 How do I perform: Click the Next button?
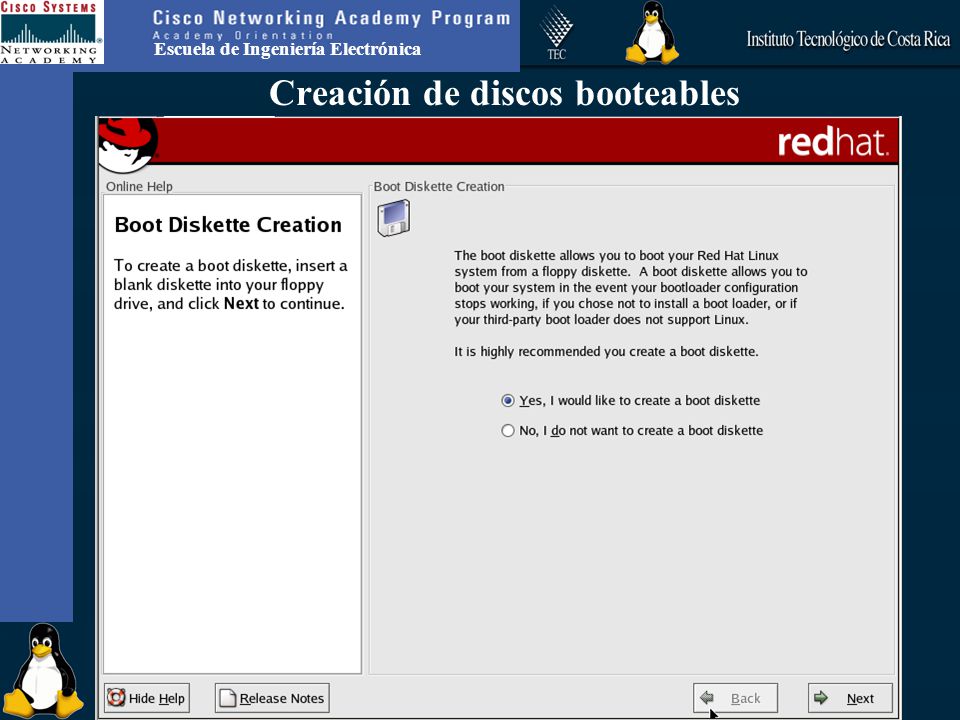tap(850, 698)
